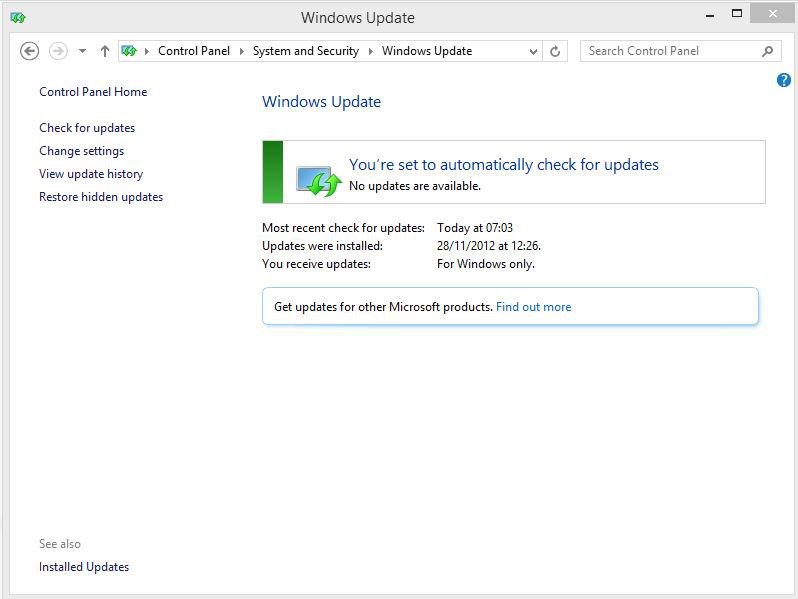Open Help with the blue question mark
The image size is (798, 599).
784,80
